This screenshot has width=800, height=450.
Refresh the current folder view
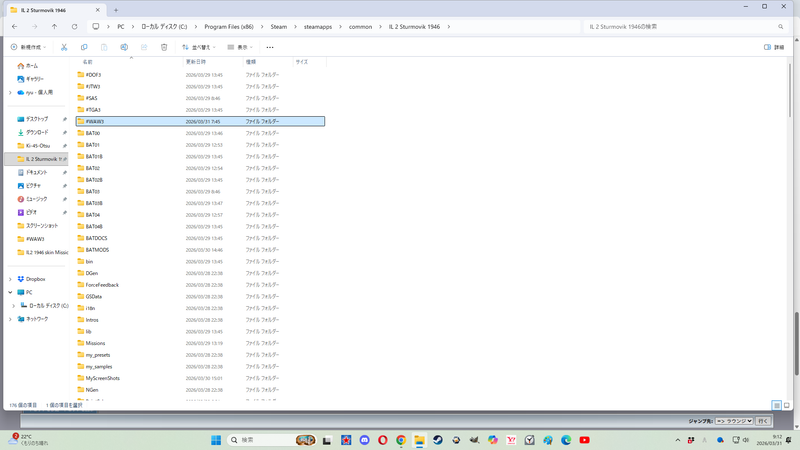coord(74,27)
